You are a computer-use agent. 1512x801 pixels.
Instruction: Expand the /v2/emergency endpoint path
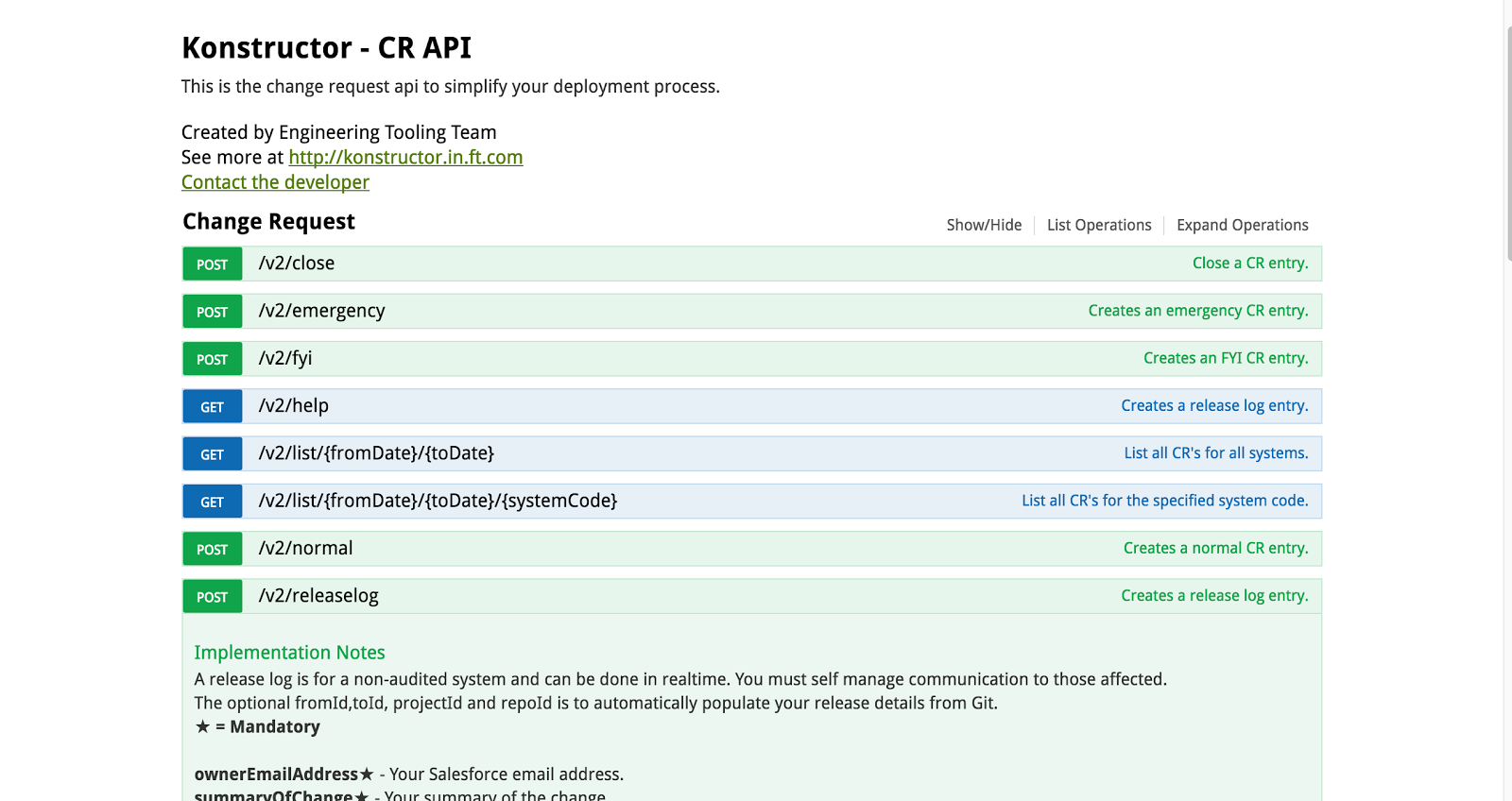(x=322, y=311)
